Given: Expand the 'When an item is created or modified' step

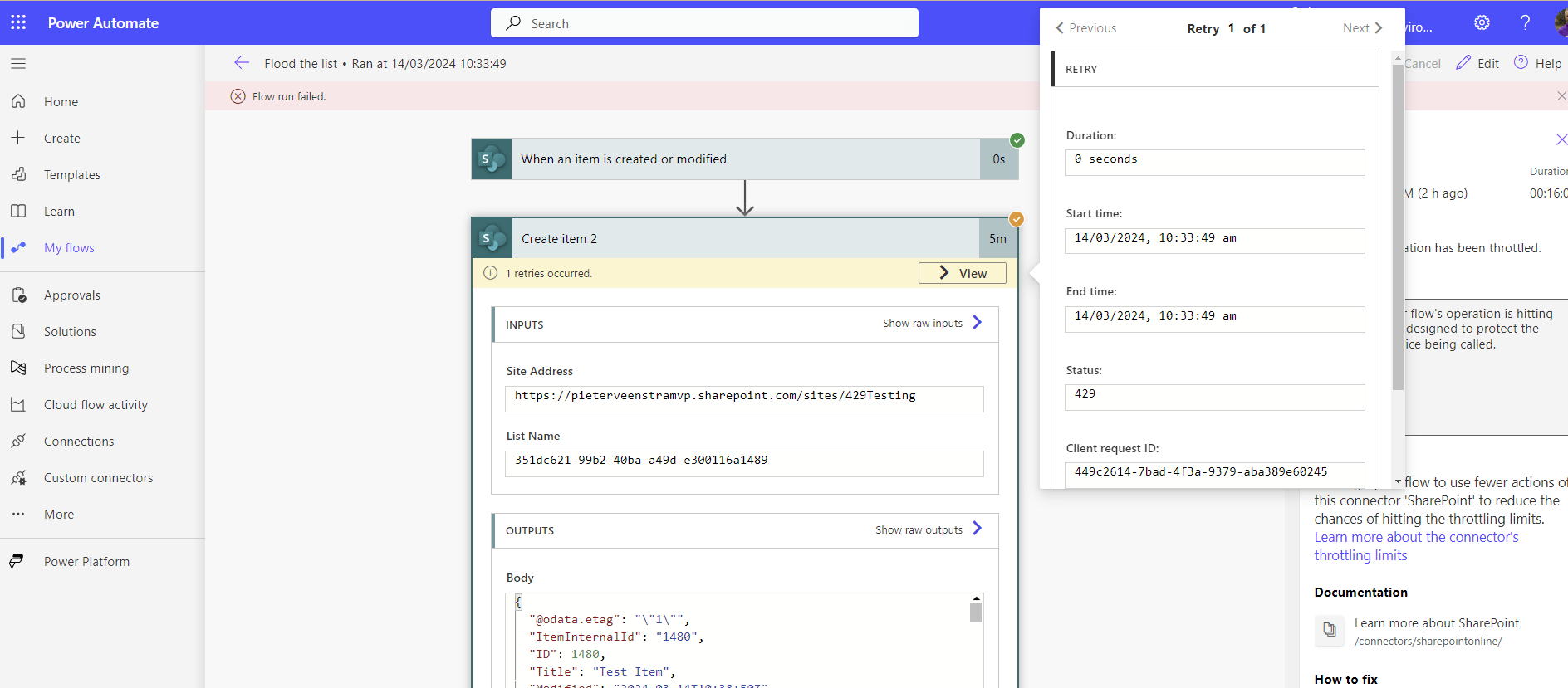Looking at the screenshot, I should pos(745,159).
